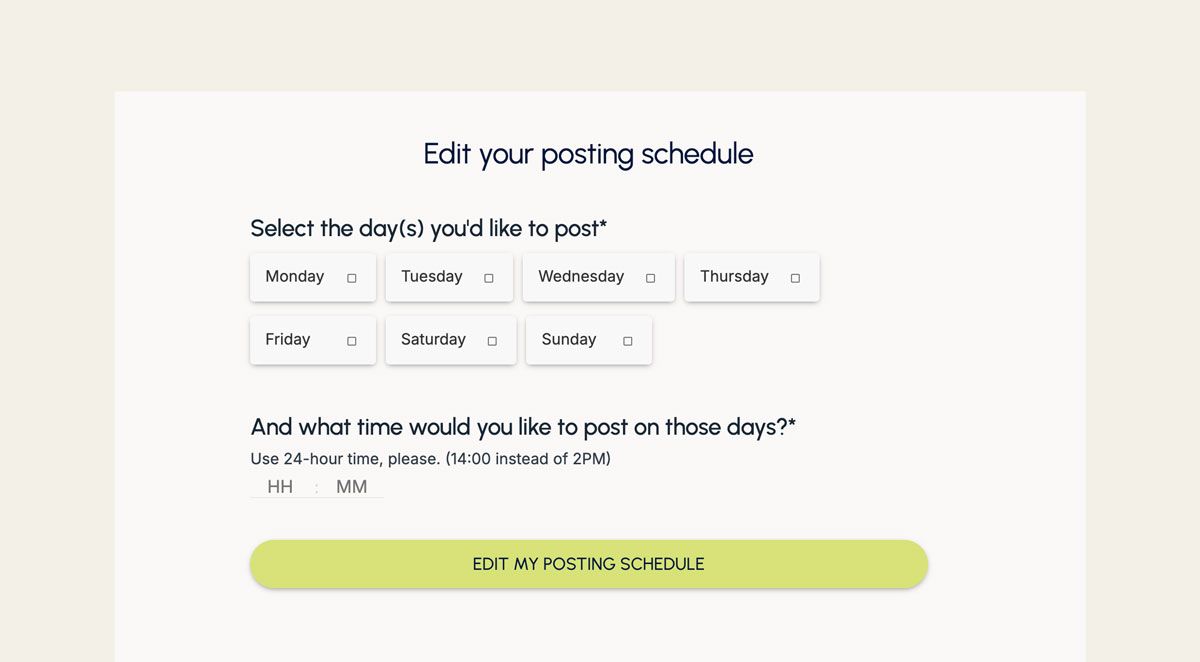Click the "Select the day(s)" question label

pyautogui.click(x=429, y=228)
